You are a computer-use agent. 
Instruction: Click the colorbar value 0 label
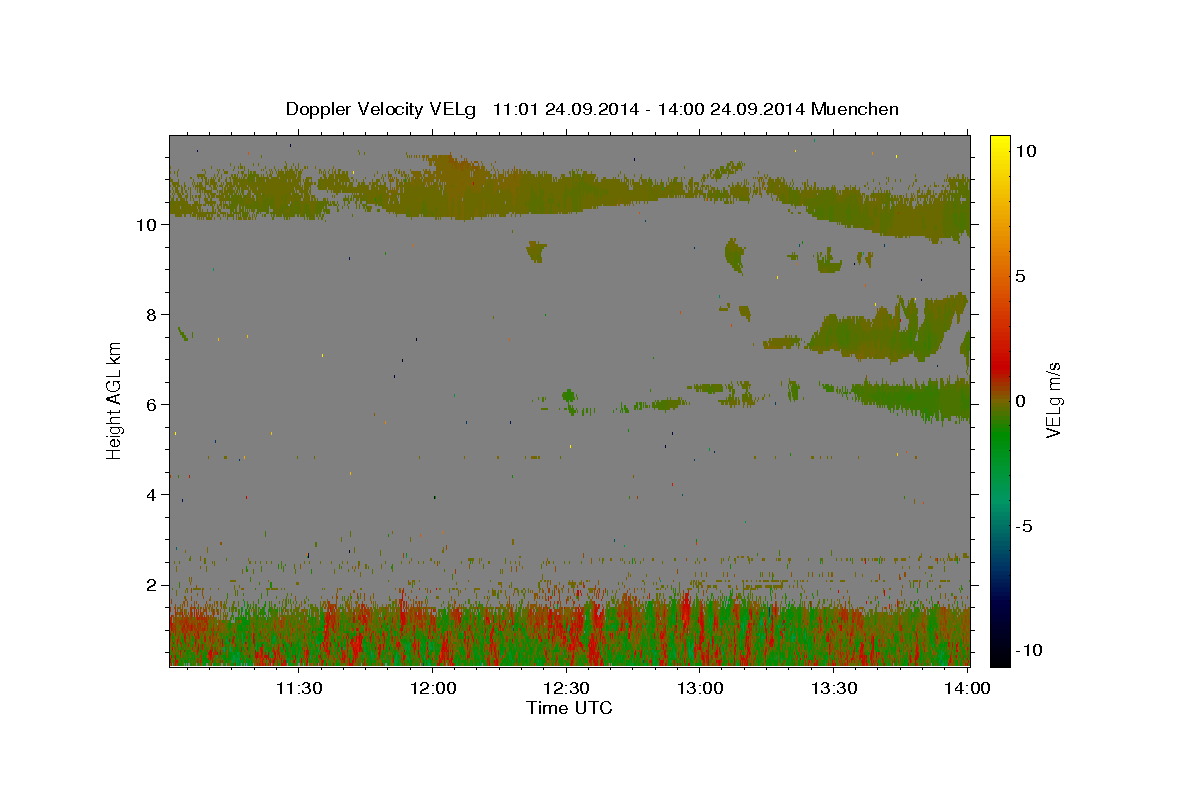point(1020,400)
